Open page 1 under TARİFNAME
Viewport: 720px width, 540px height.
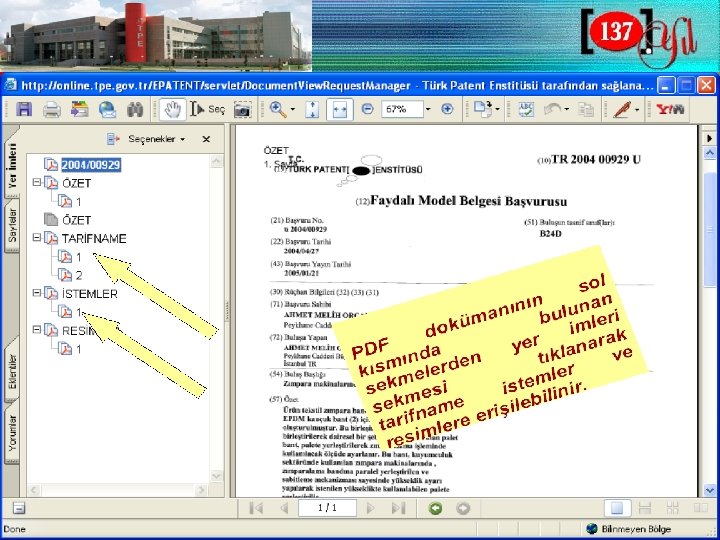[x=79, y=257]
